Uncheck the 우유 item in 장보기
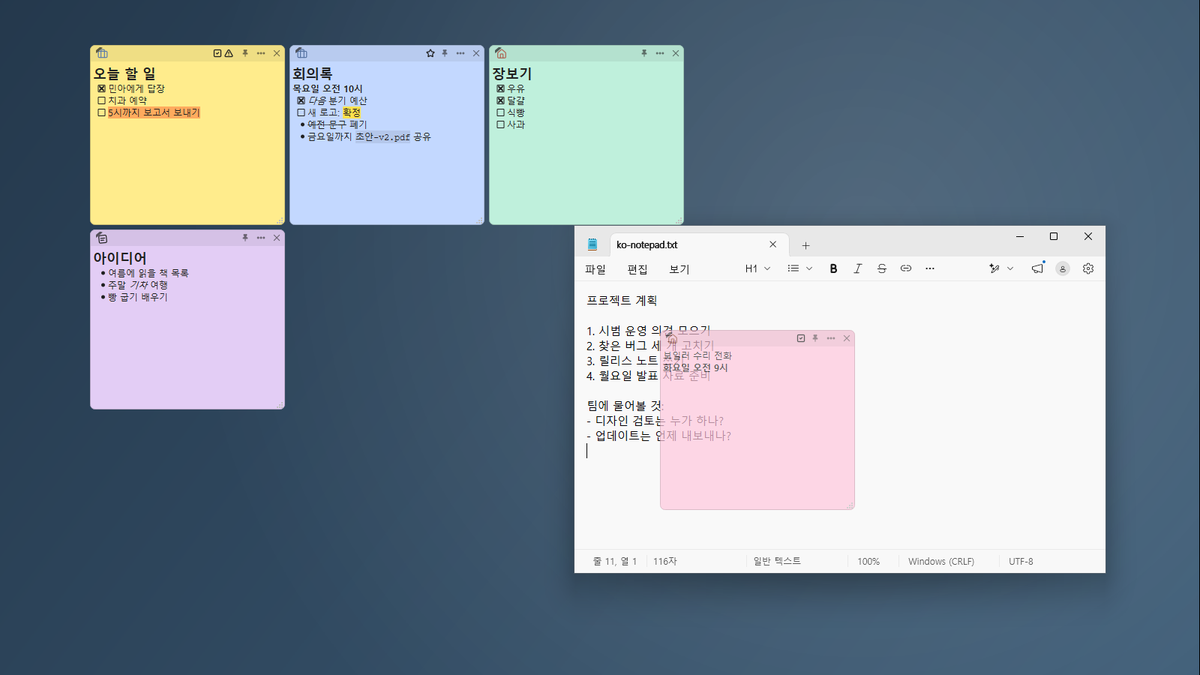Image resolution: width=1200 pixels, height=675 pixels. (x=501, y=89)
